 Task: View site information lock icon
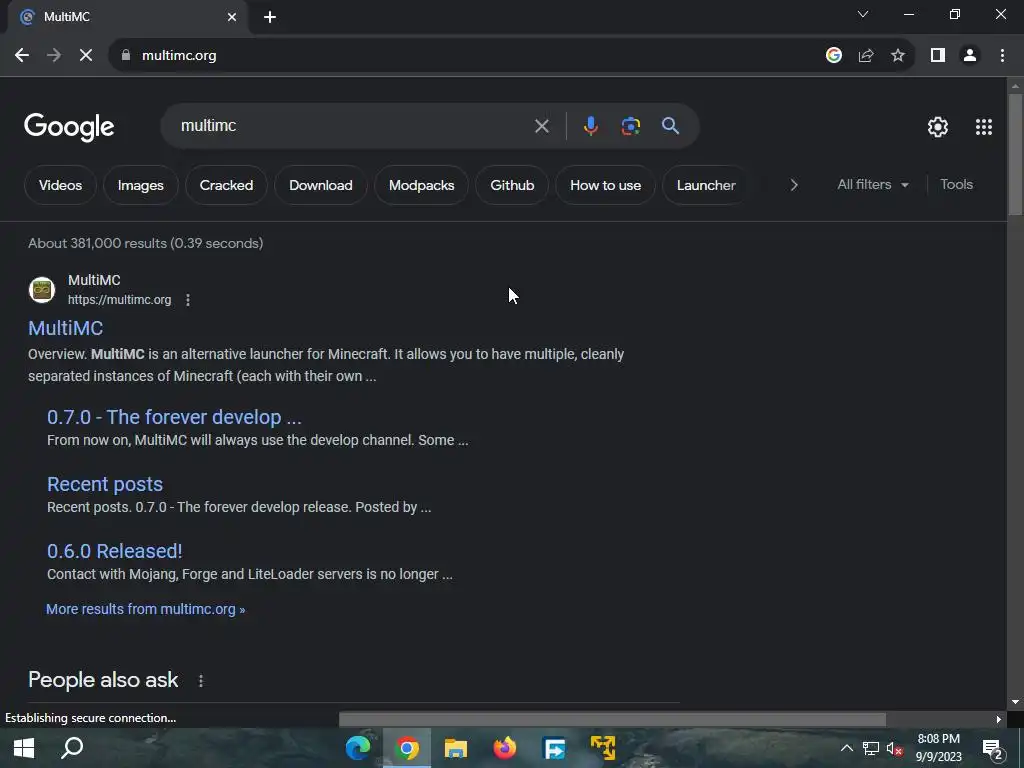126,56
